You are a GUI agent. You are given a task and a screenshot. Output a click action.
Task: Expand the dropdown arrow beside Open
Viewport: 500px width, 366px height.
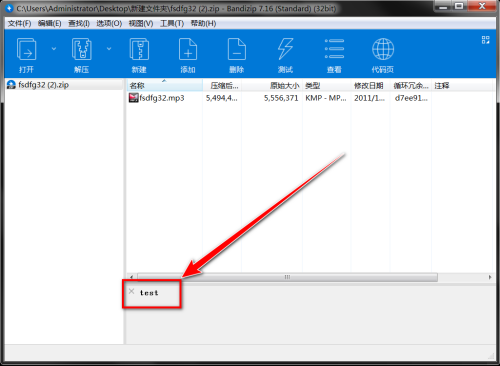54,49
